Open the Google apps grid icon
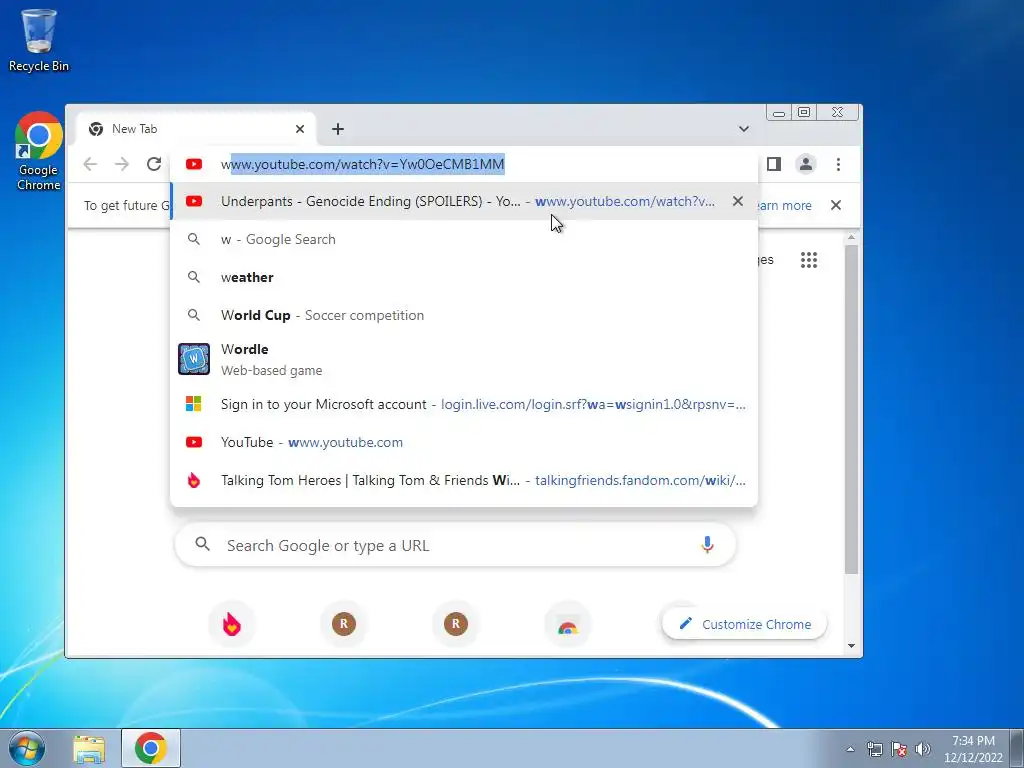The height and width of the screenshot is (768, 1024). tap(808, 260)
